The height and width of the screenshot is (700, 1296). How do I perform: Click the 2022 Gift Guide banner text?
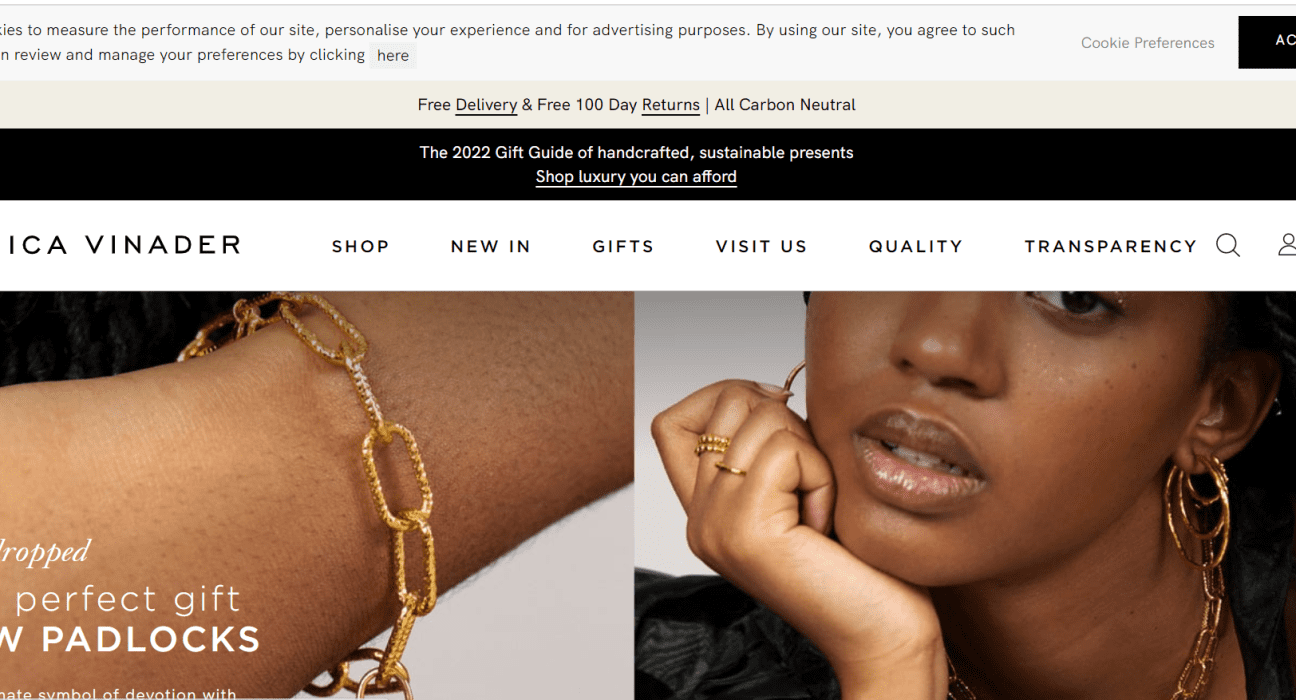(636, 153)
